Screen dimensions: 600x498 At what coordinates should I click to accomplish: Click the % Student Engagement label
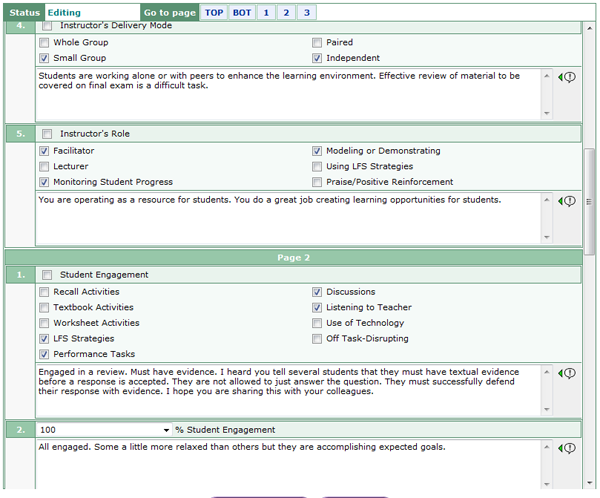[x=225, y=430]
